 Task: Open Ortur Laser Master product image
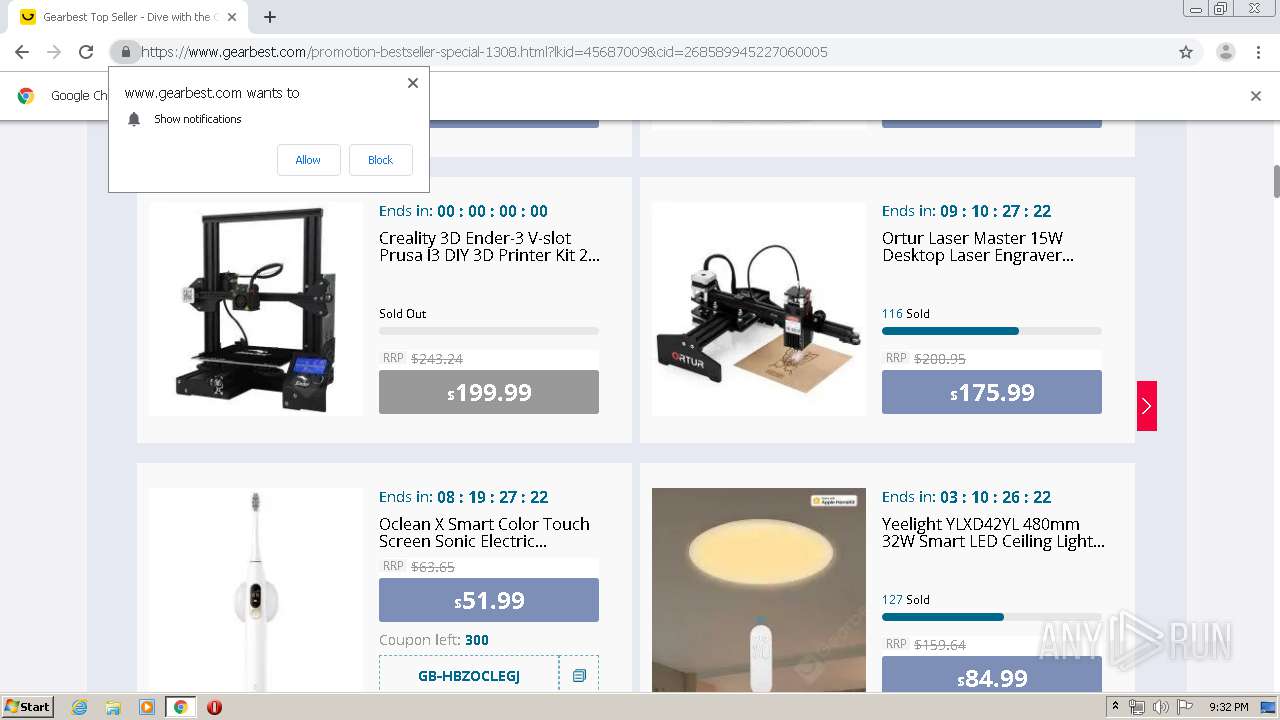pos(759,309)
